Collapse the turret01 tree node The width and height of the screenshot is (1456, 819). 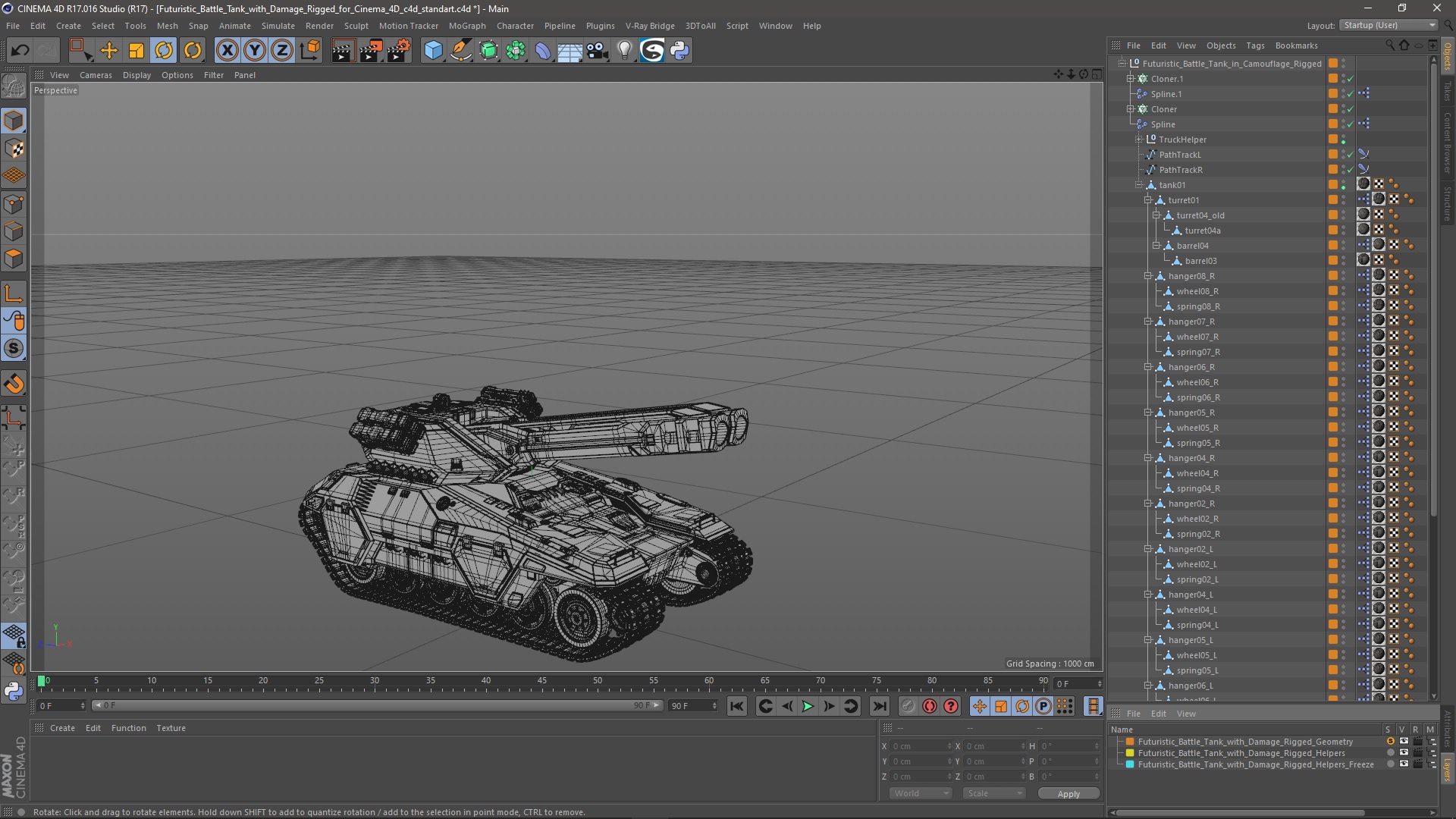pos(1148,200)
